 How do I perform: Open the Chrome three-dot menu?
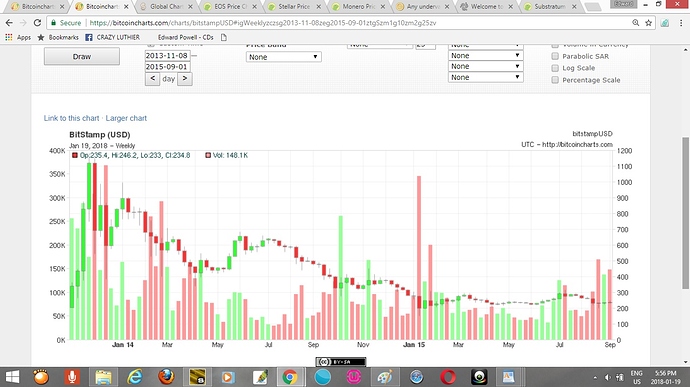click(x=681, y=23)
